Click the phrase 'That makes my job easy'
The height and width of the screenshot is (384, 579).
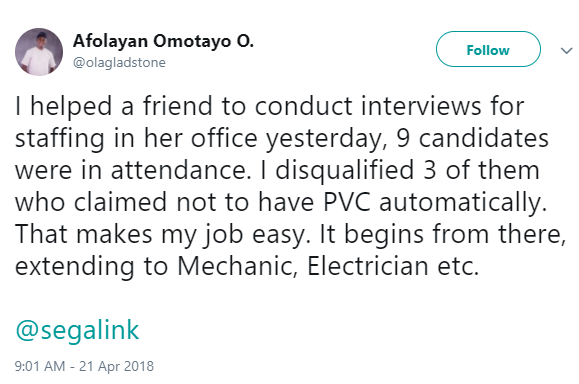point(162,234)
